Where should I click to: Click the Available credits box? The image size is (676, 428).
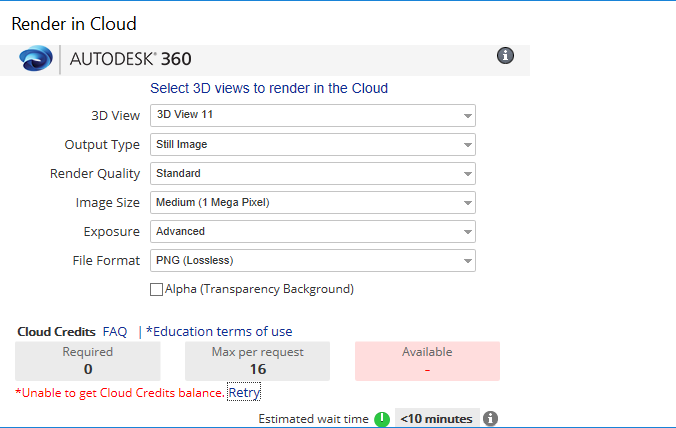click(427, 361)
